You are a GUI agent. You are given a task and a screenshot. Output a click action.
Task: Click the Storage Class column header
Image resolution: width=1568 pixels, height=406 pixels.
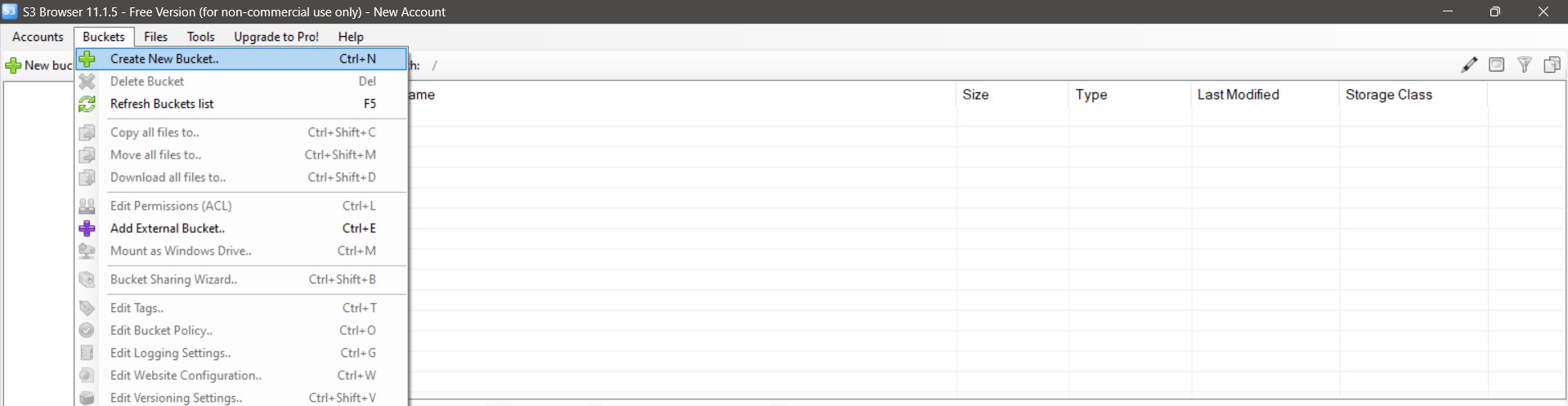1413,95
